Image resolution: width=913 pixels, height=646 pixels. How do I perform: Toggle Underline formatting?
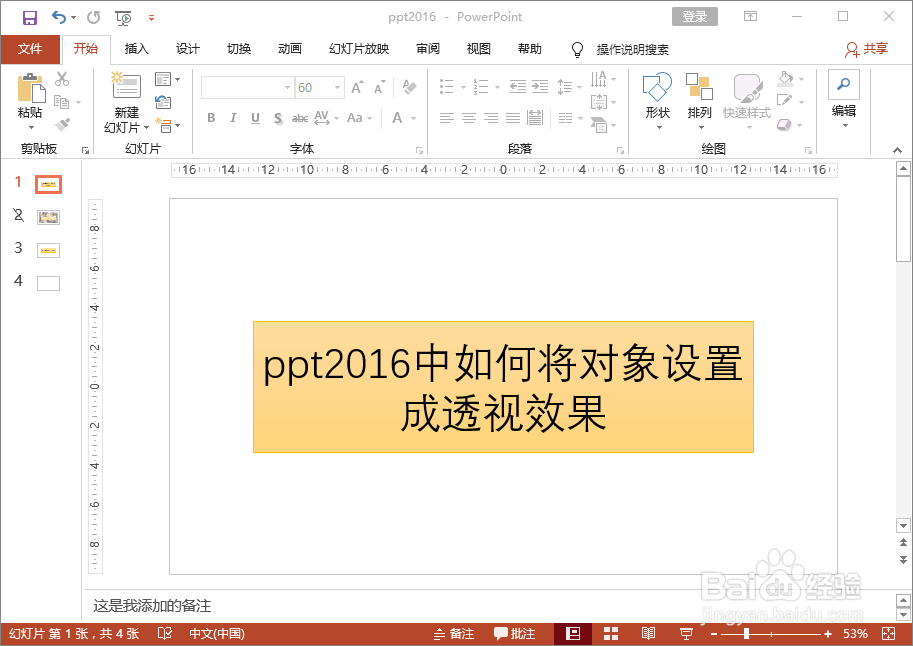[255, 118]
